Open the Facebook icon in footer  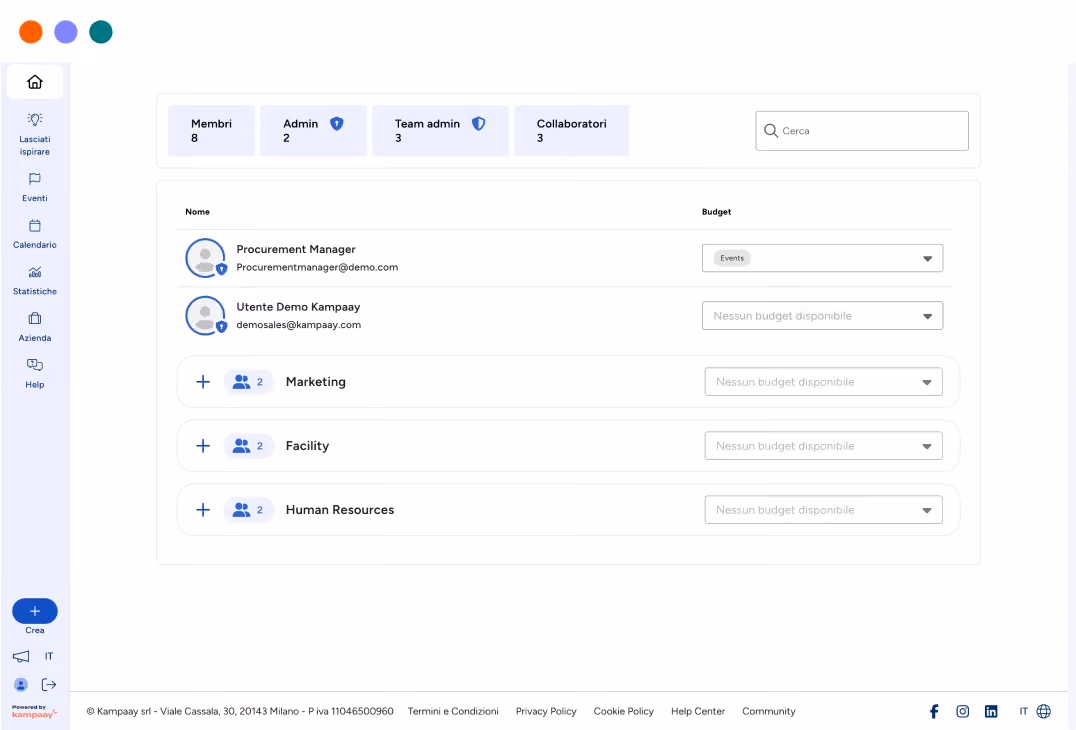(x=934, y=711)
